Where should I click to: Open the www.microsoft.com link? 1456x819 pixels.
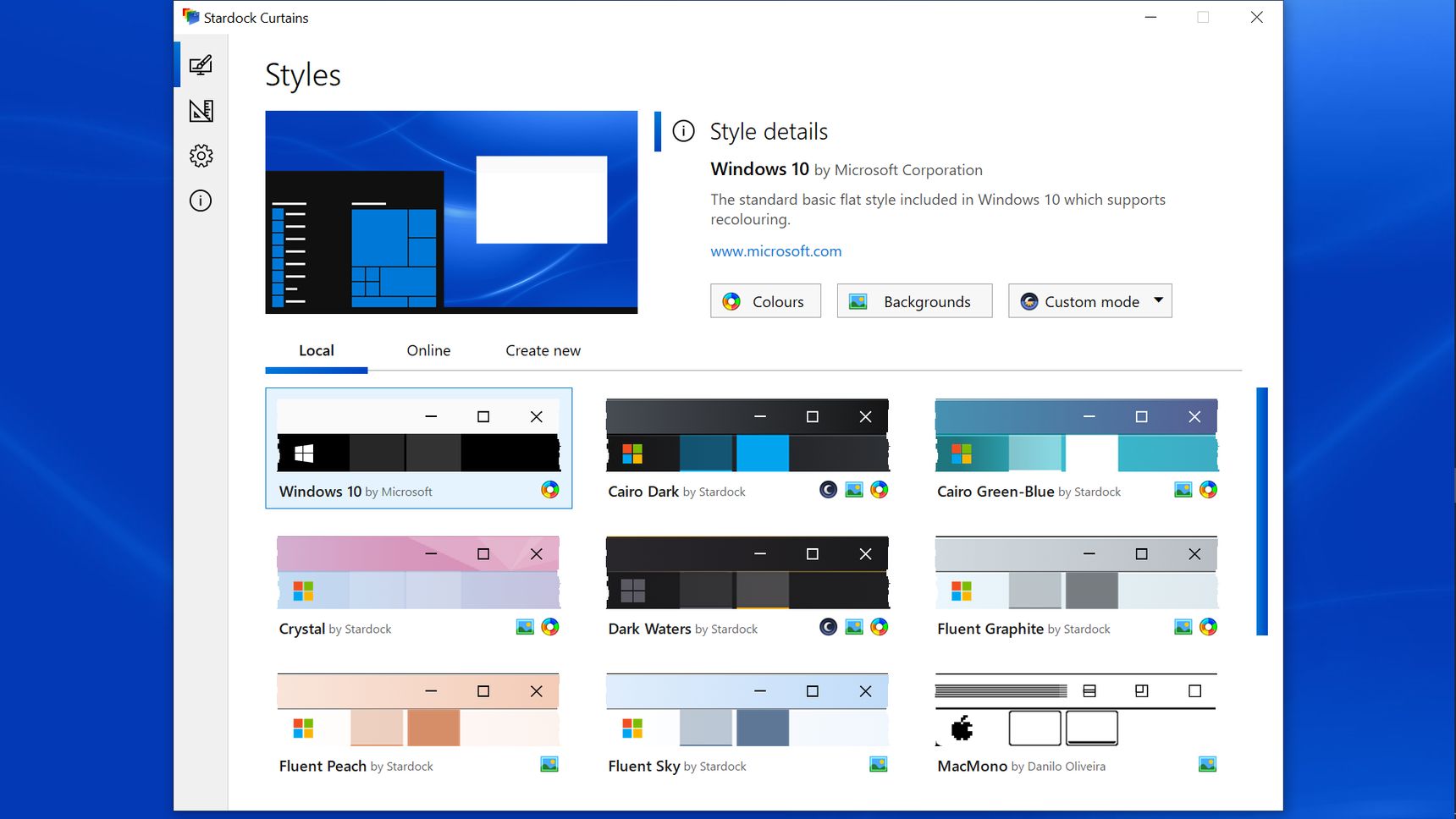[x=776, y=251]
